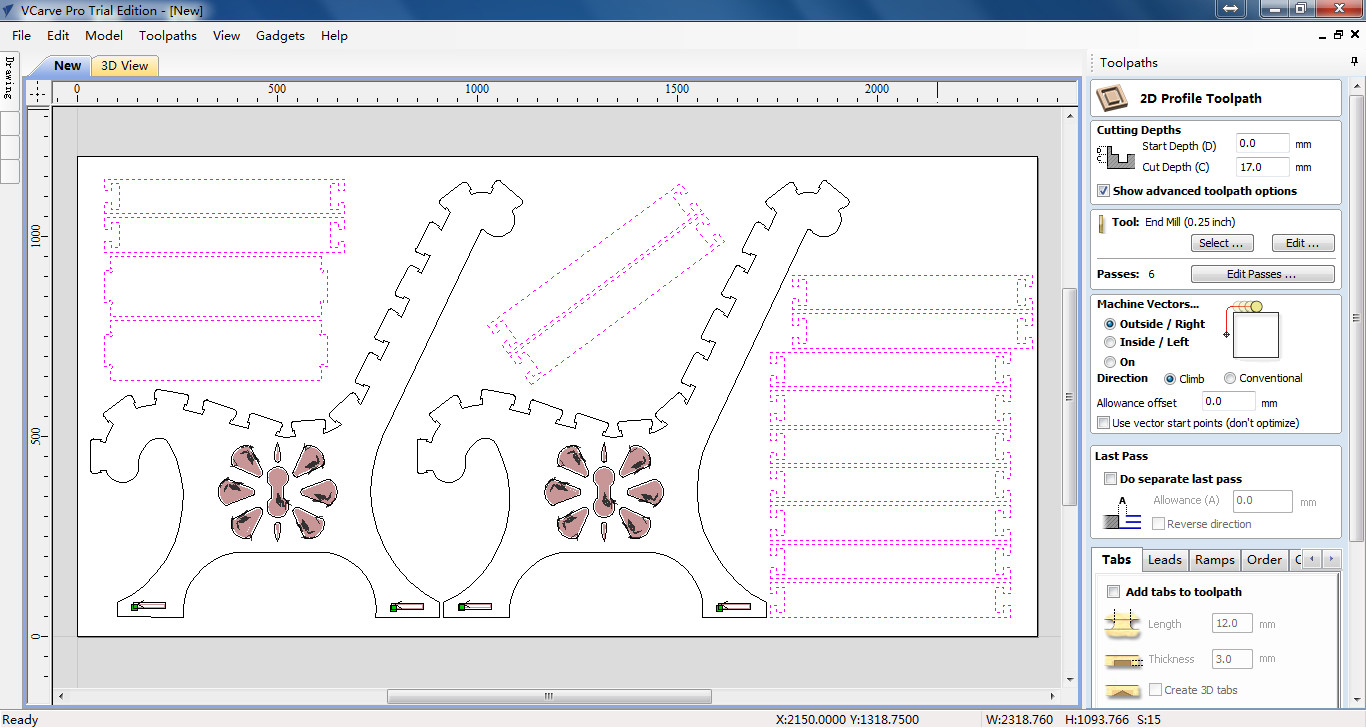
Task: Click the 'H:1093.766' status bar value
Action: tap(1098, 720)
